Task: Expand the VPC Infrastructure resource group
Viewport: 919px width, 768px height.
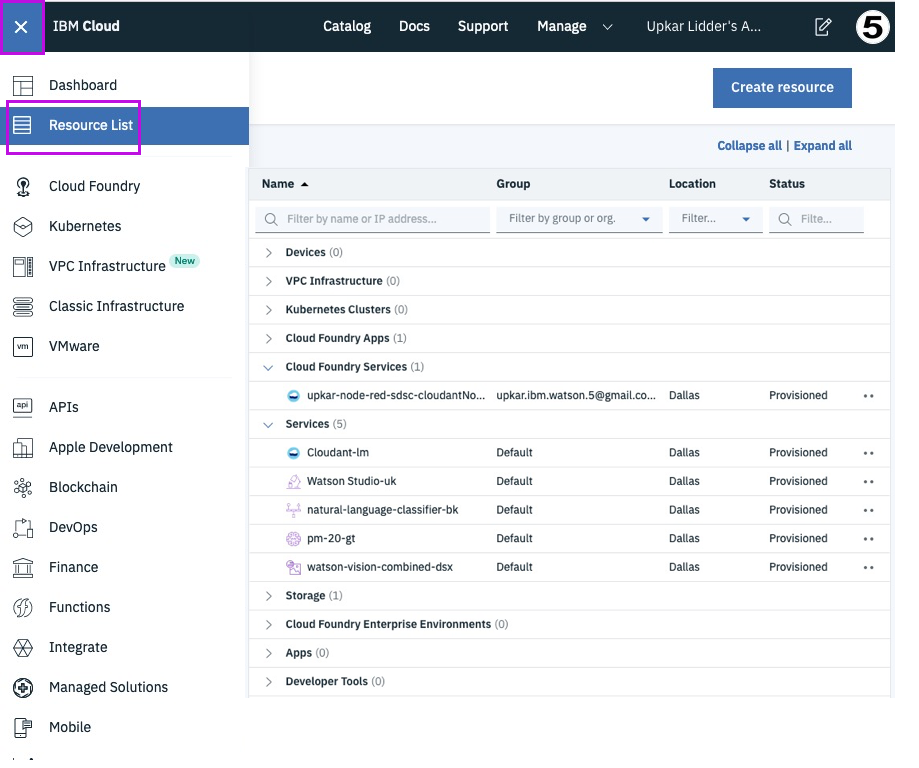Action: coord(268,281)
